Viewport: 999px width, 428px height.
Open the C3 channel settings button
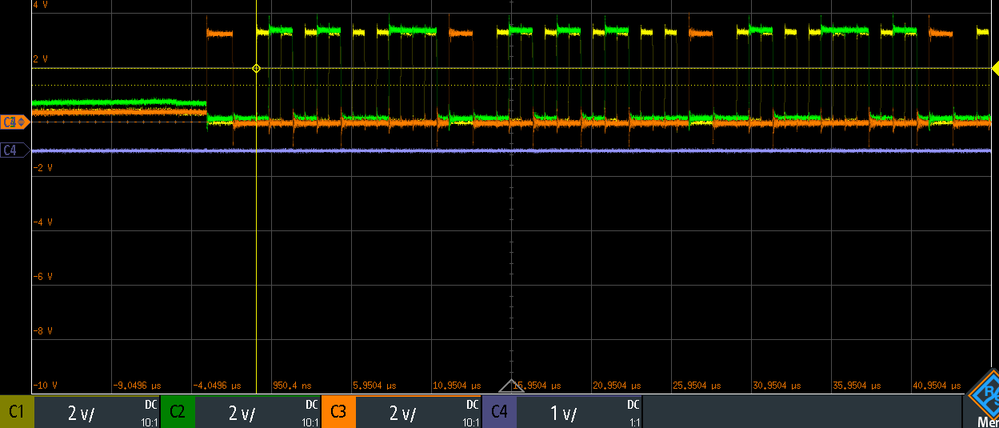coord(401,412)
